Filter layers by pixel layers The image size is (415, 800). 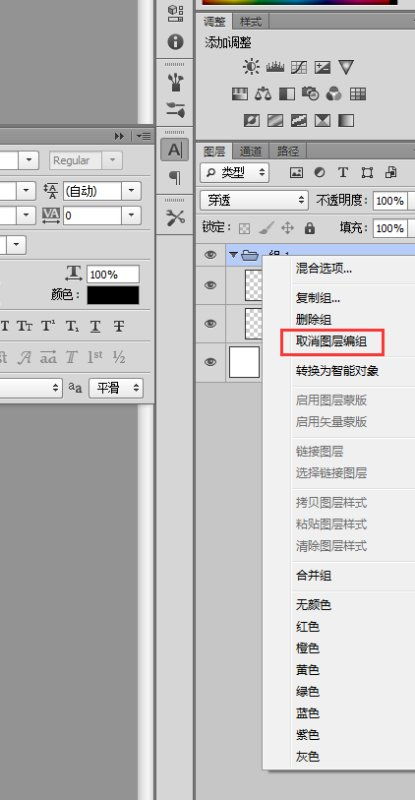click(x=297, y=172)
